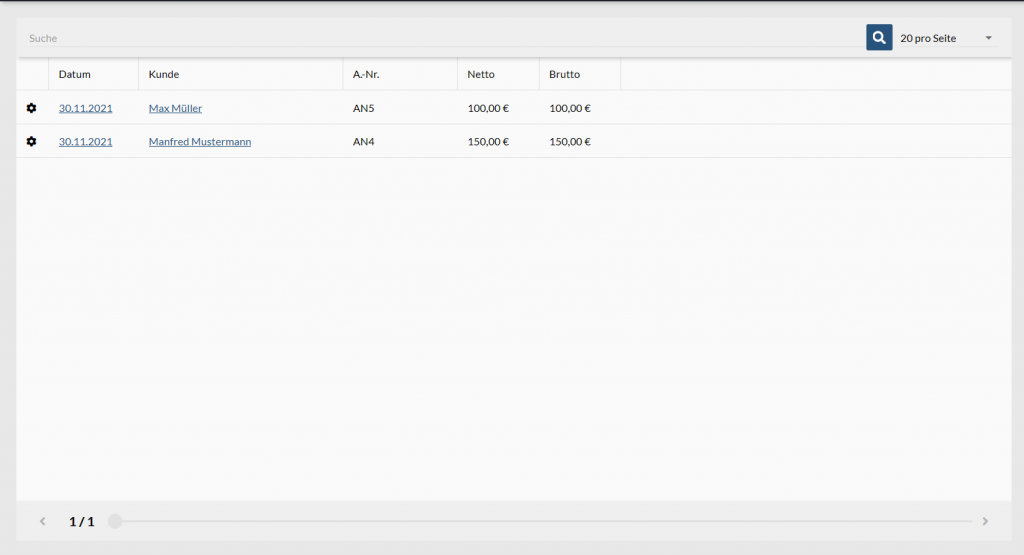Image resolution: width=1024 pixels, height=555 pixels.
Task: Click the 150,00 € Netto amount cell
Action: tap(488, 142)
